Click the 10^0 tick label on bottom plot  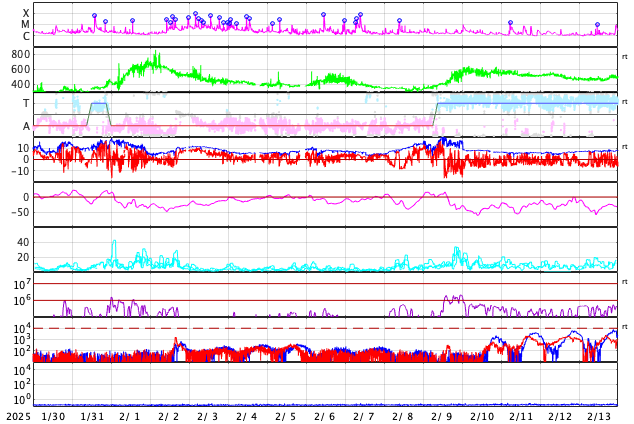(20, 399)
